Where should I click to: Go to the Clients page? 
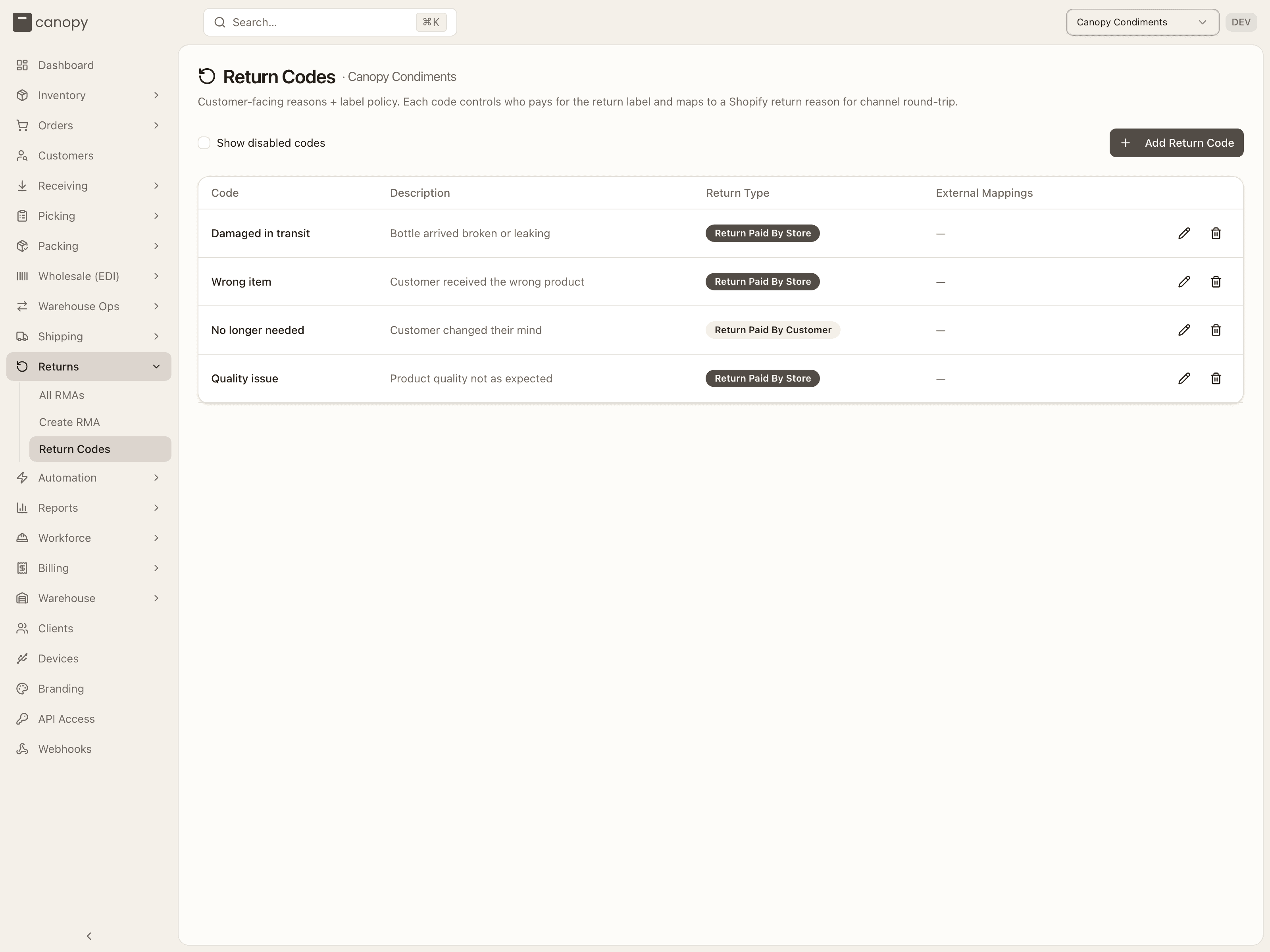coord(89,628)
